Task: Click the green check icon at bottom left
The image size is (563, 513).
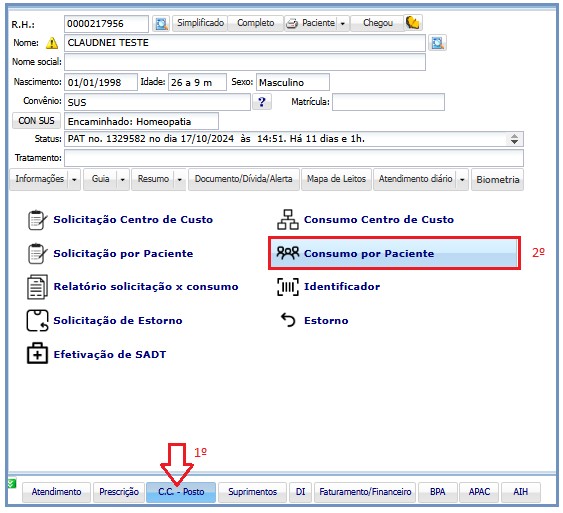Action: (x=12, y=484)
